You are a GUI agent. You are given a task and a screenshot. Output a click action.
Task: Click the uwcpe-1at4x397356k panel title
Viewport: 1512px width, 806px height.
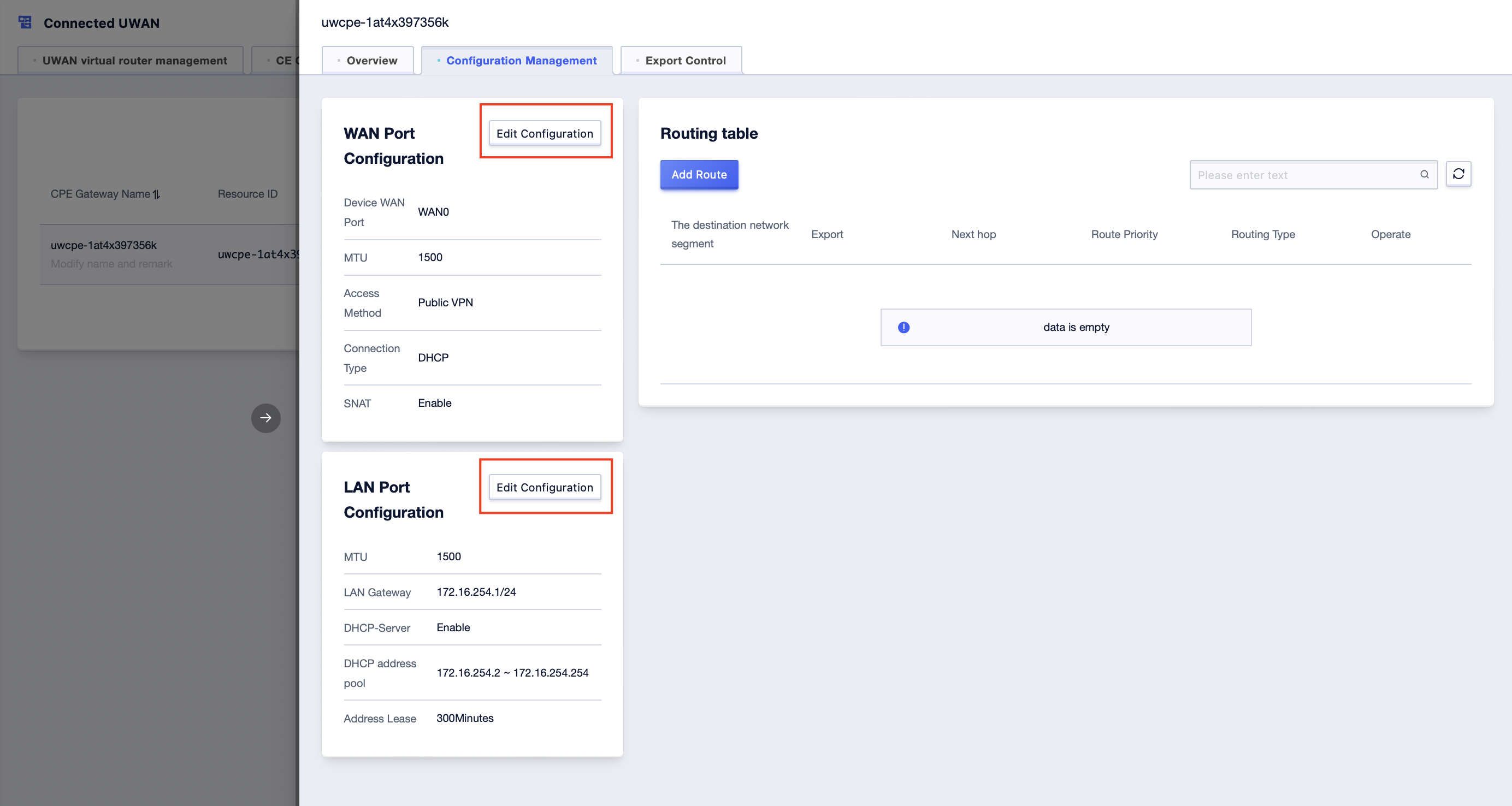(x=385, y=22)
